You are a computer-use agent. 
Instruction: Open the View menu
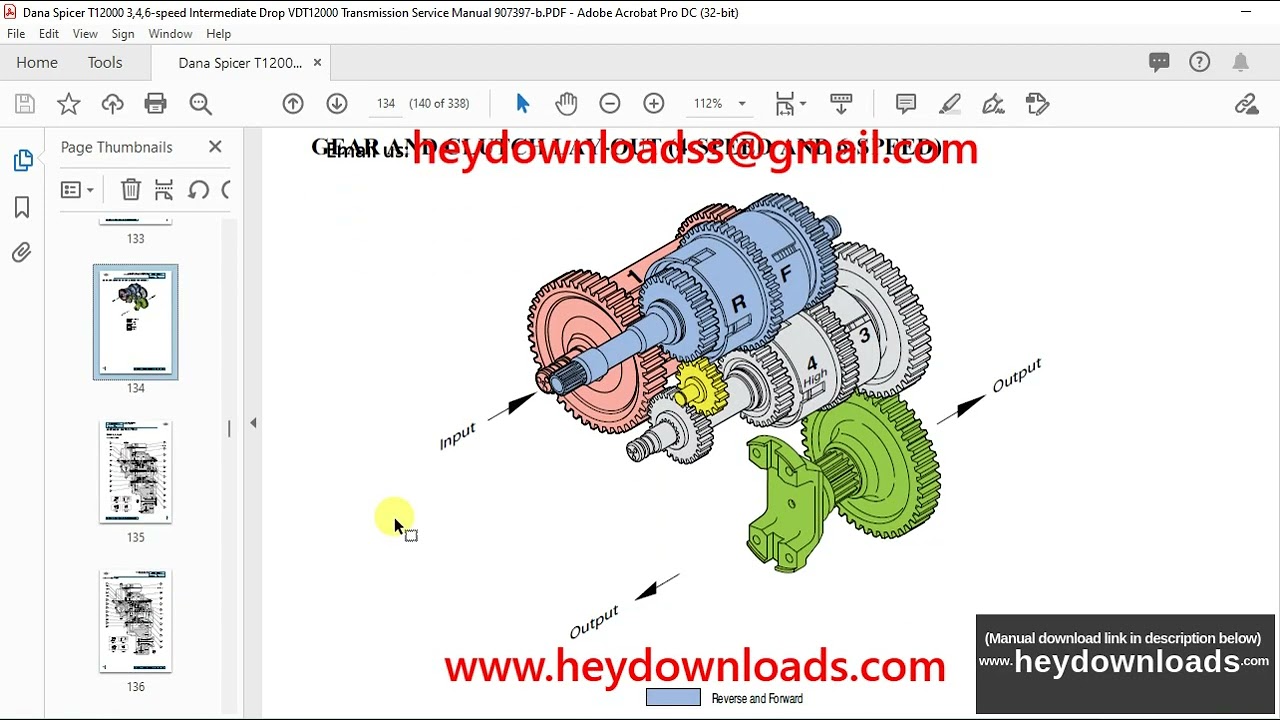85,33
